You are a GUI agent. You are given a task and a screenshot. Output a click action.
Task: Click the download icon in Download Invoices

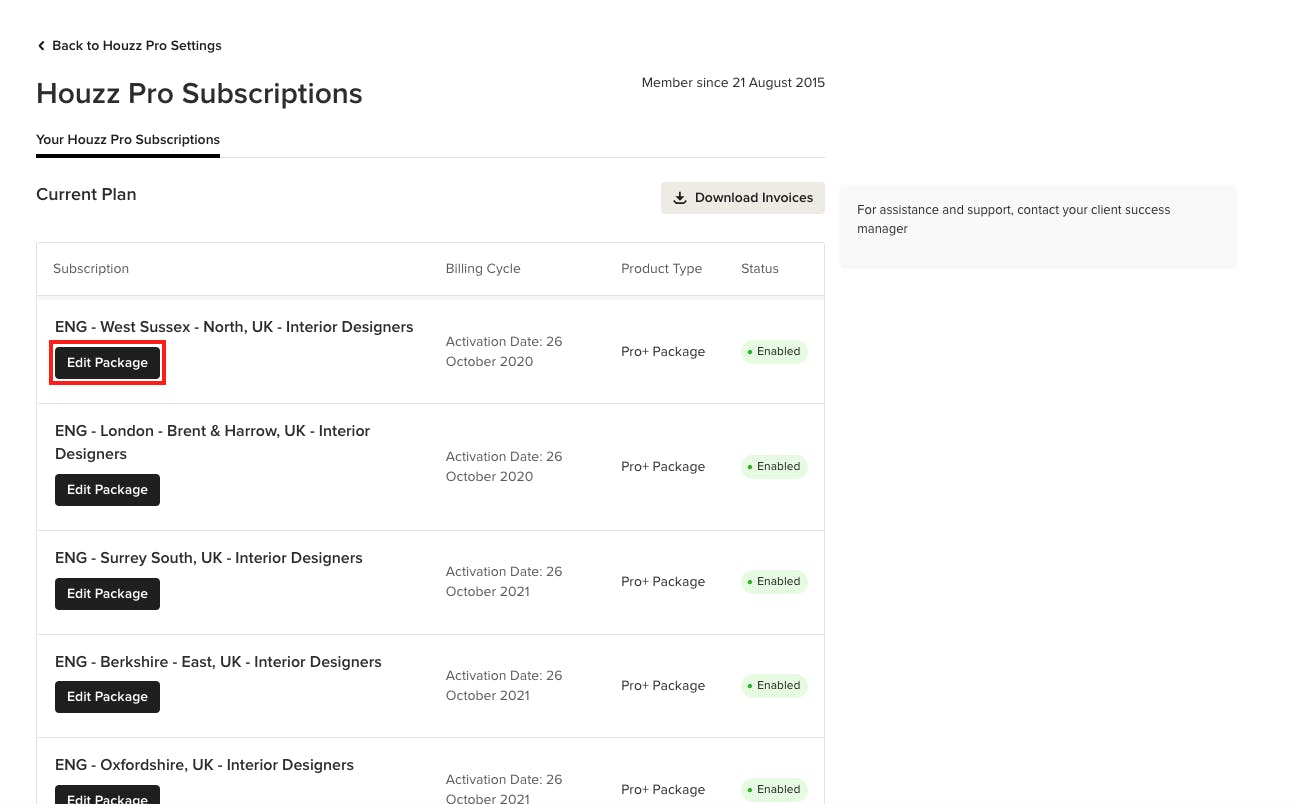pos(680,198)
